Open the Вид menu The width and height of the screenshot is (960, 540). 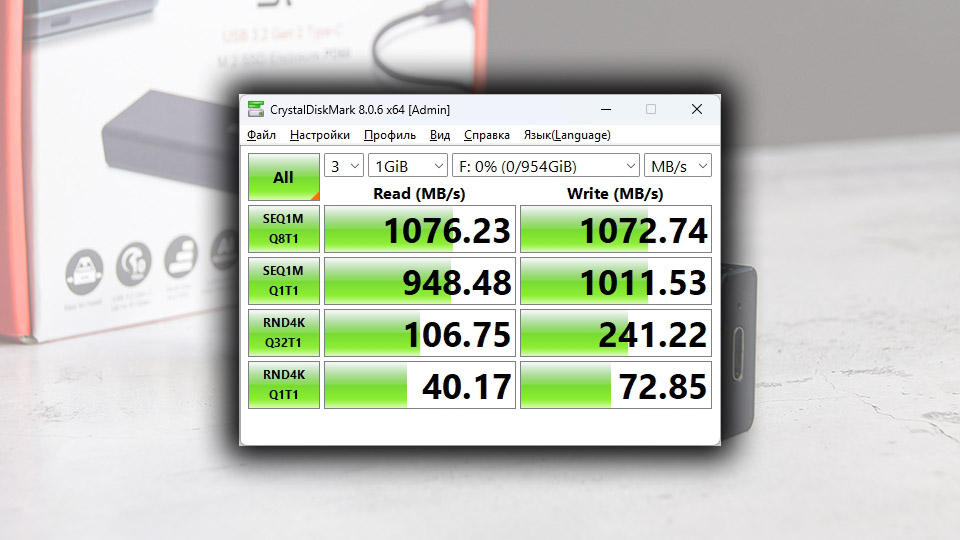440,135
